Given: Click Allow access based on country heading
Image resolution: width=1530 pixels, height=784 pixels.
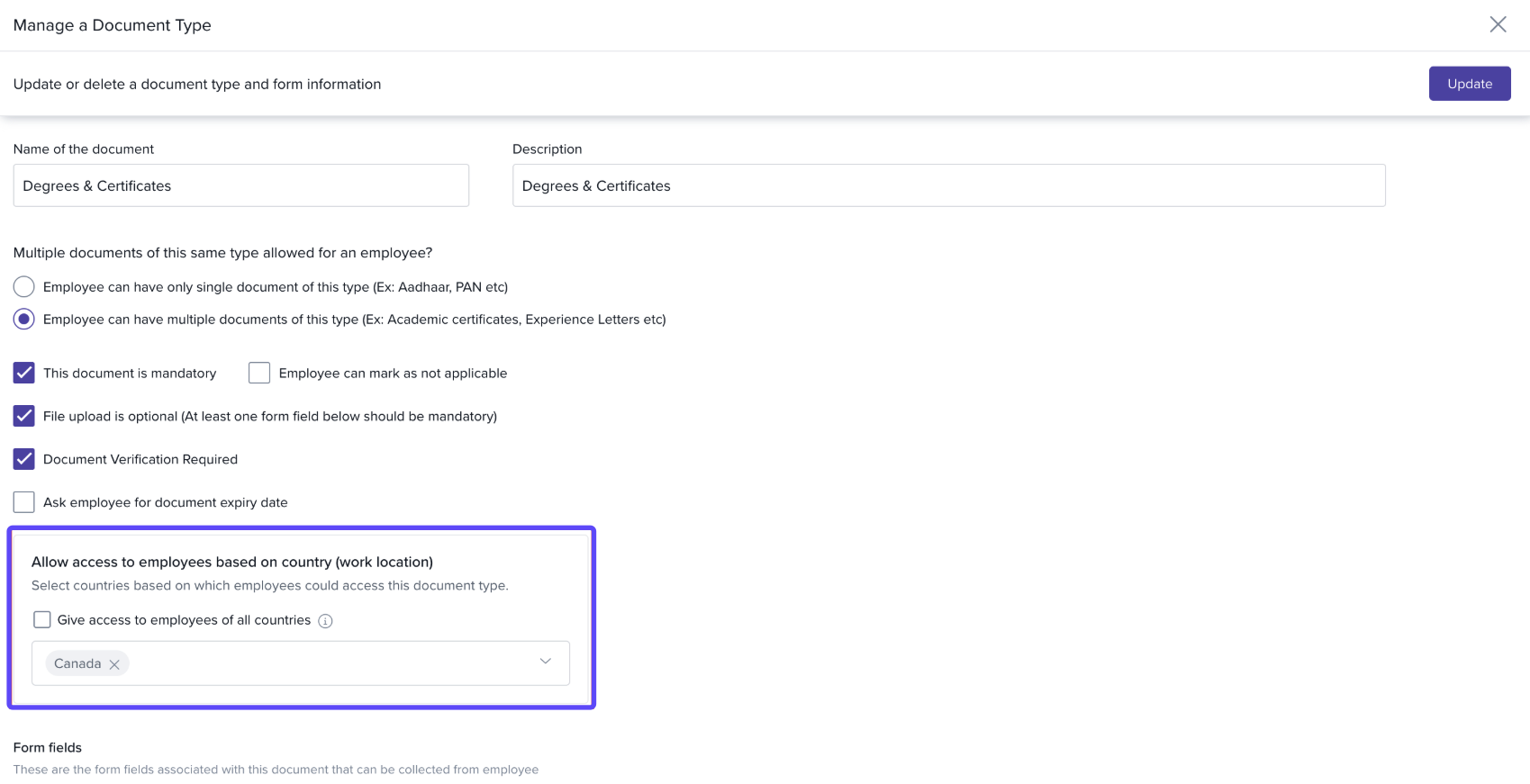Looking at the screenshot, I should 232,562.
